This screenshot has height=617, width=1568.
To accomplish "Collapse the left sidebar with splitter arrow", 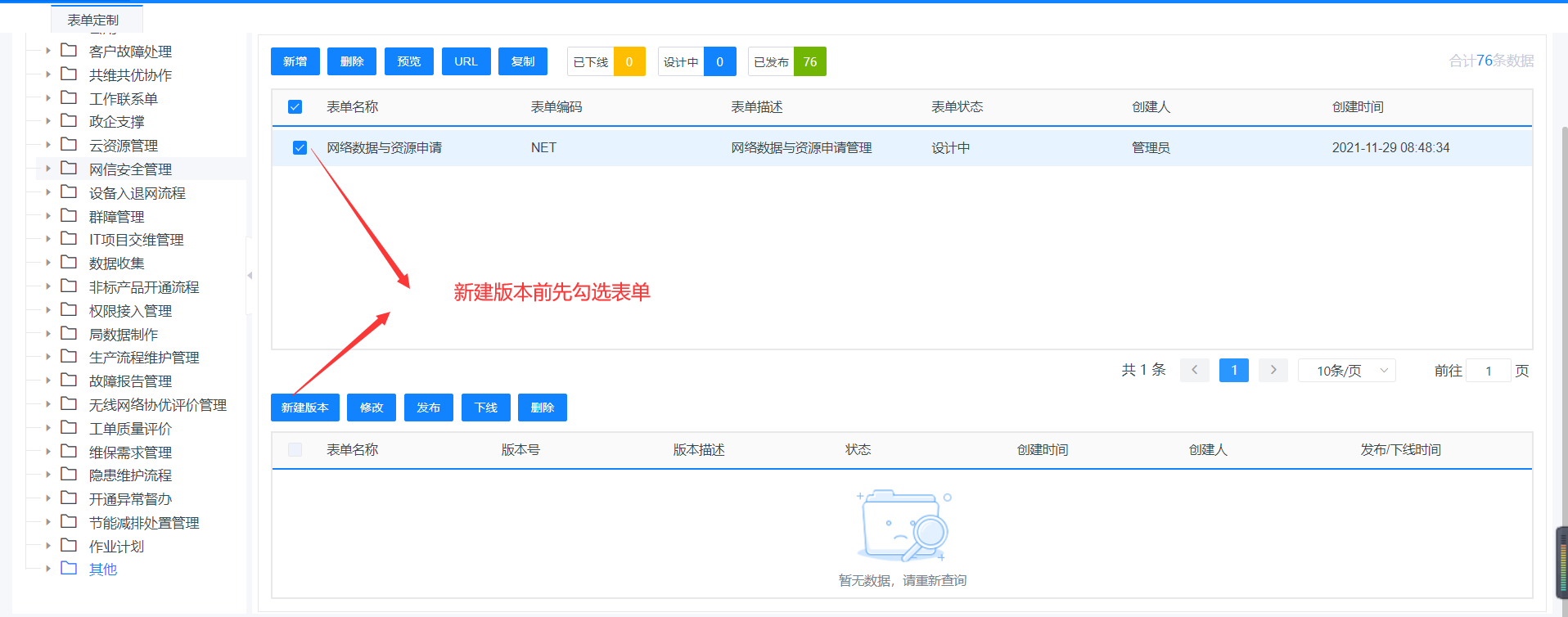I will click(x=250, y=276).
